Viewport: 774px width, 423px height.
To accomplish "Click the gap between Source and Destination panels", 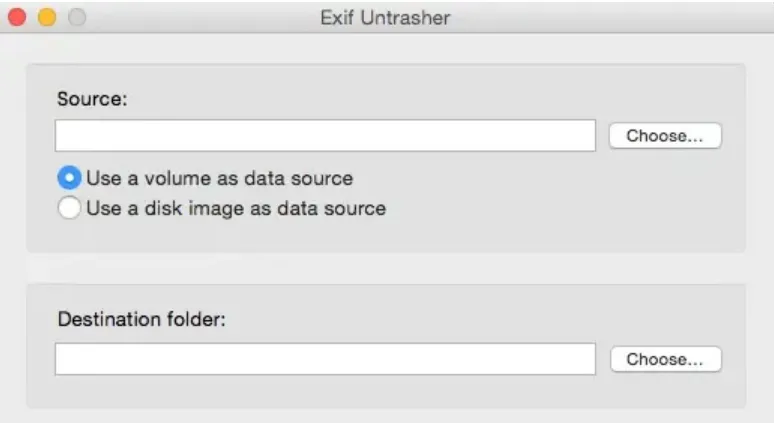I will [385, 268].
